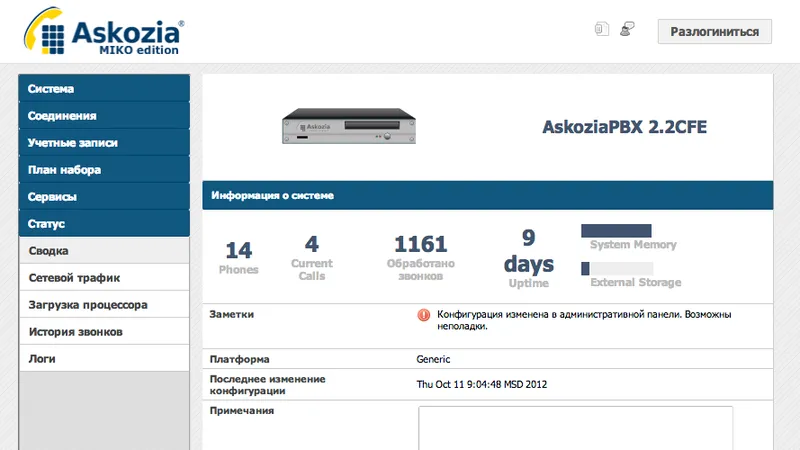Click the Askozia MIKO edition logo
The image size is (800, 450).
tap(104, 31)
